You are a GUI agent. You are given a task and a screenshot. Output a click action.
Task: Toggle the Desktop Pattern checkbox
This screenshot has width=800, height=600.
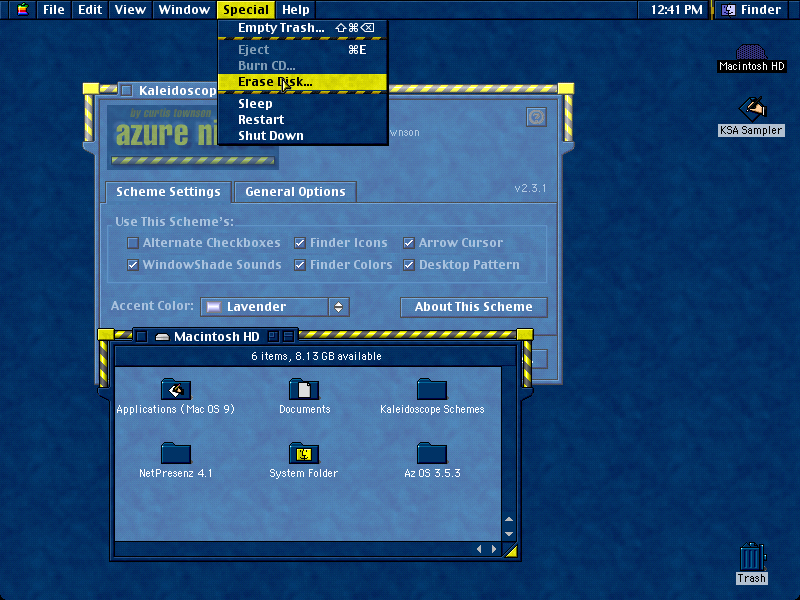[409, 265]
